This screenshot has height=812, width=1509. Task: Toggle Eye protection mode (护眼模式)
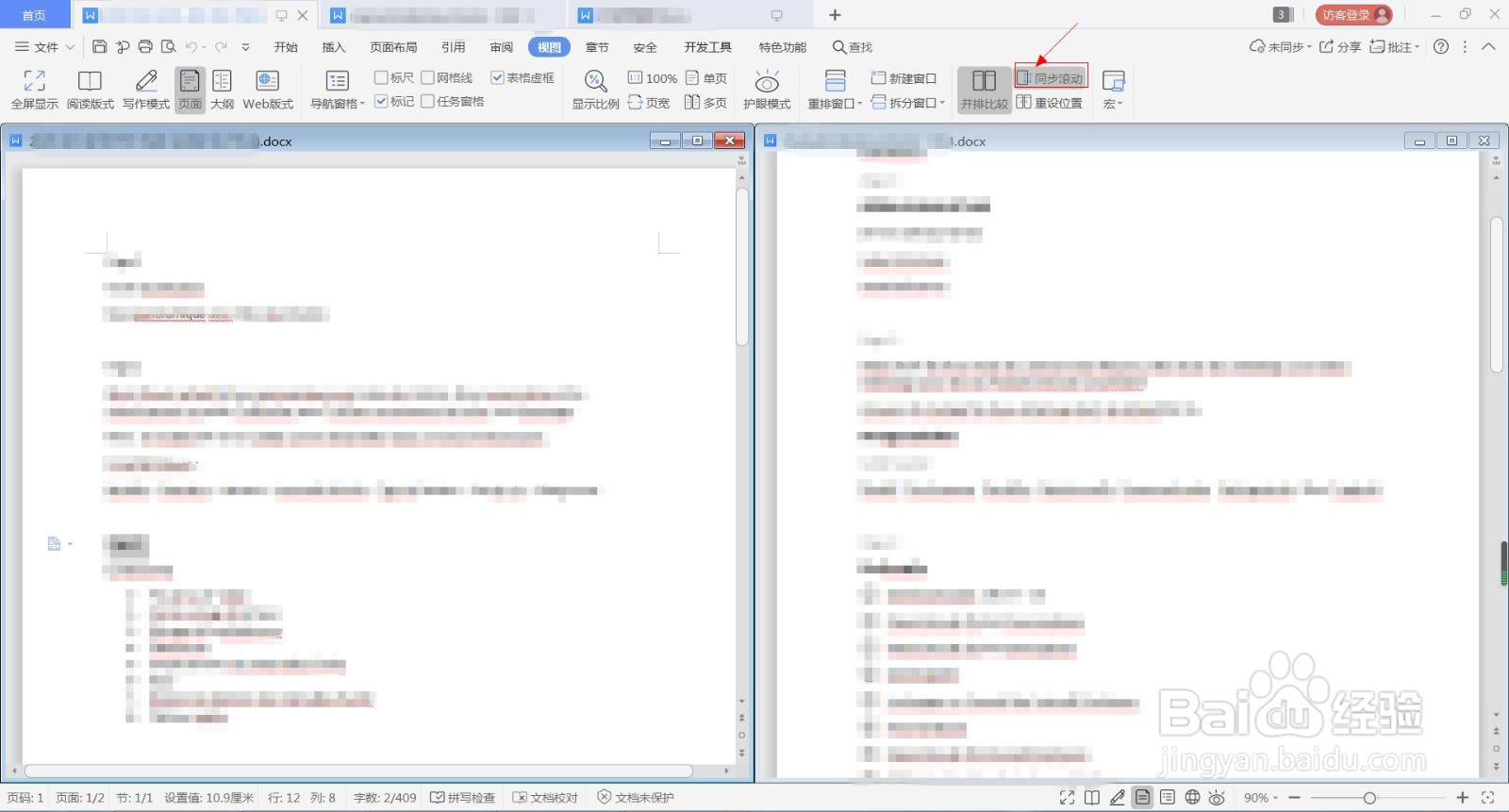[x=767, y=90]
